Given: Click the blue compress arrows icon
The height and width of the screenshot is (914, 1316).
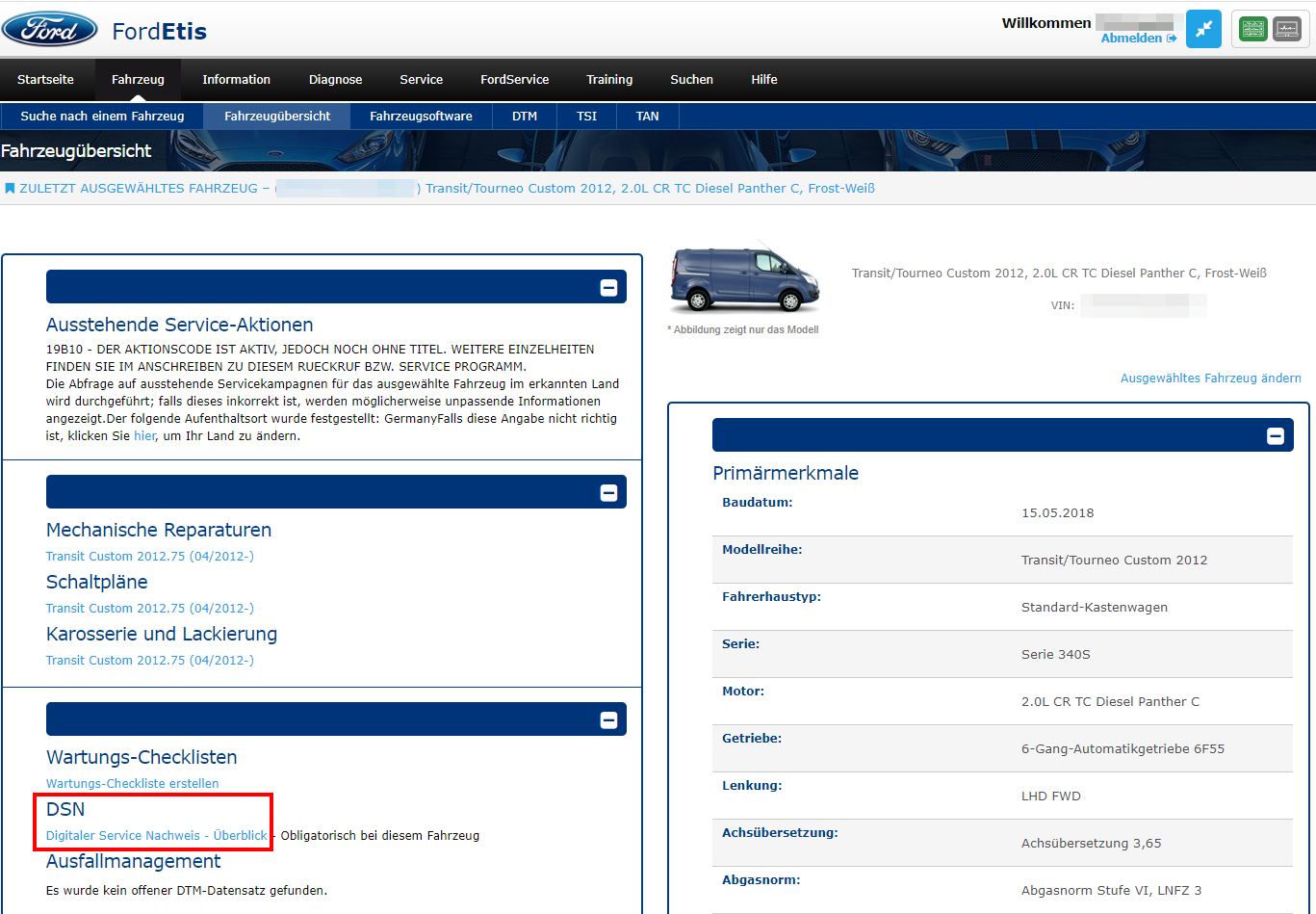Looking at the screenshot, I should pos(1203,29).
